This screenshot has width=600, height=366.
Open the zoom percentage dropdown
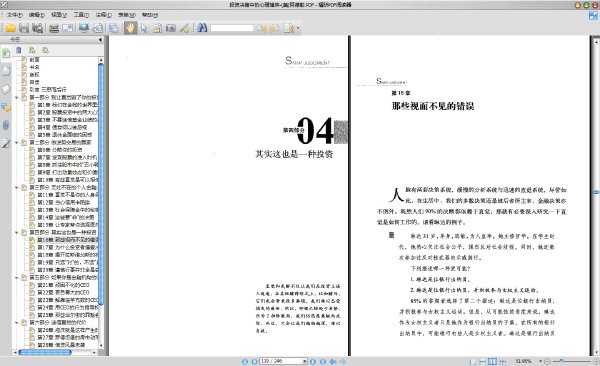[x=540, y=361]
